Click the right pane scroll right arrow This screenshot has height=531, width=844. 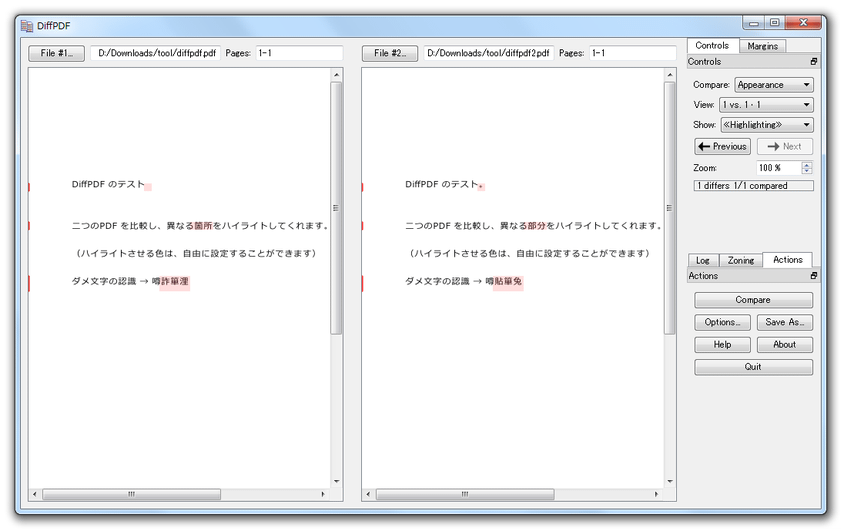click(x=656, y=494)
